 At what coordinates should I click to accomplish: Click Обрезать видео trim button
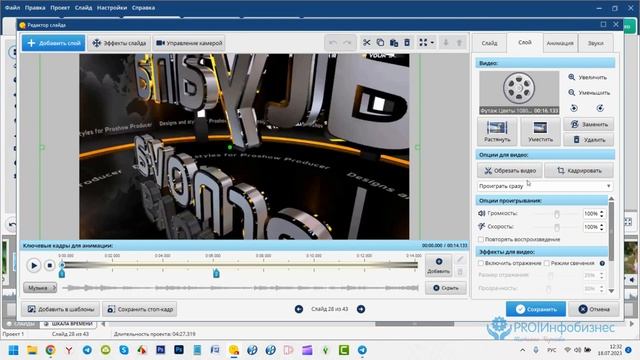[510, 171]
